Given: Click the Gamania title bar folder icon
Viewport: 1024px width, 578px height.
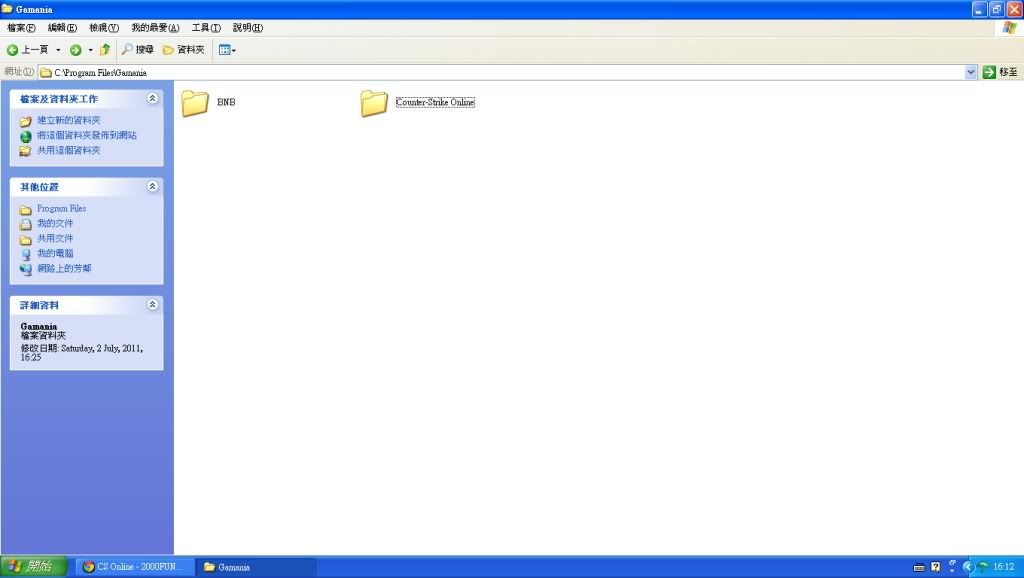Looking at the screenshot, I should (x=7, y=8).
